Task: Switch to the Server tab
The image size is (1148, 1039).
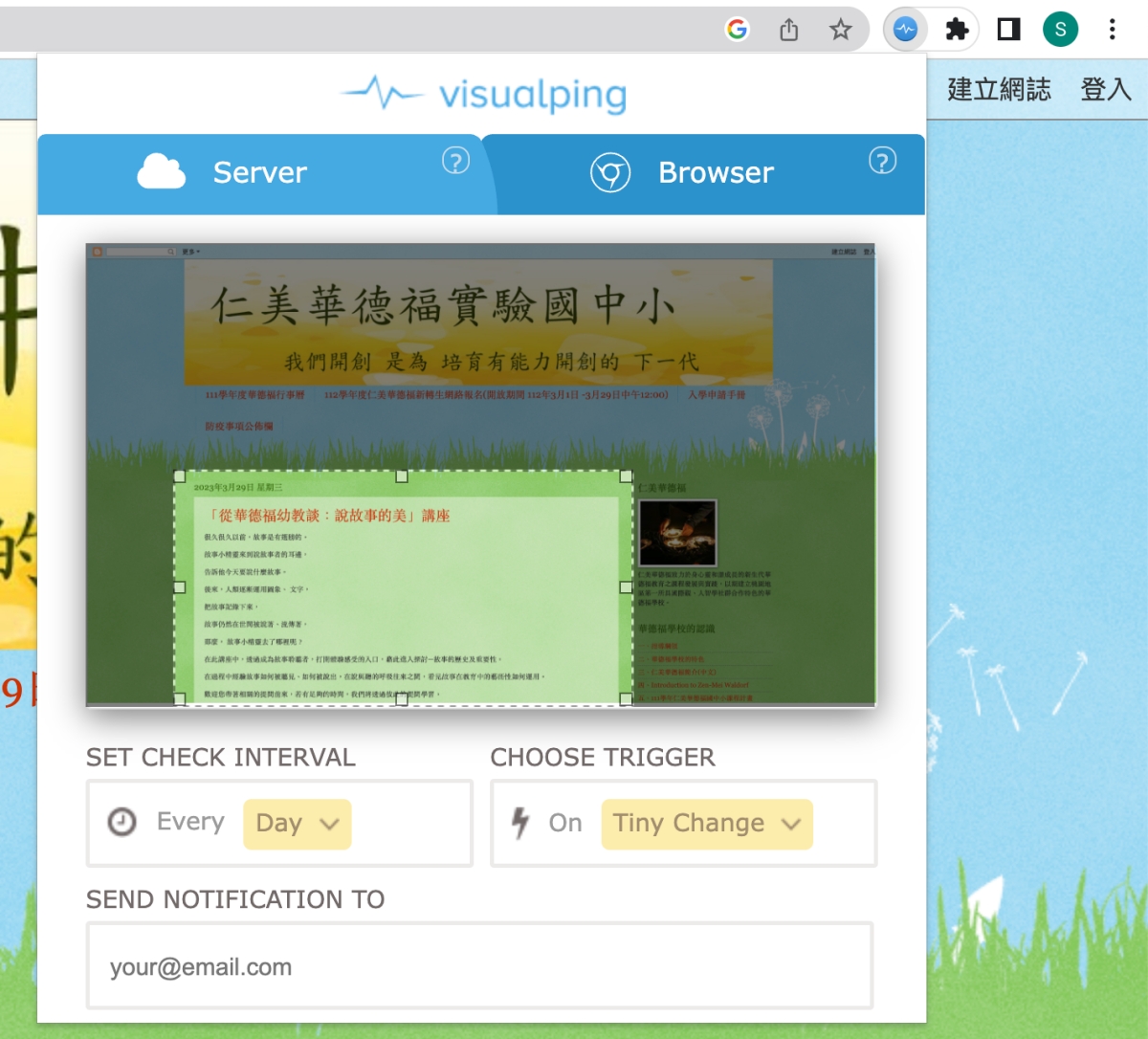Action: [x=260, y=173]
